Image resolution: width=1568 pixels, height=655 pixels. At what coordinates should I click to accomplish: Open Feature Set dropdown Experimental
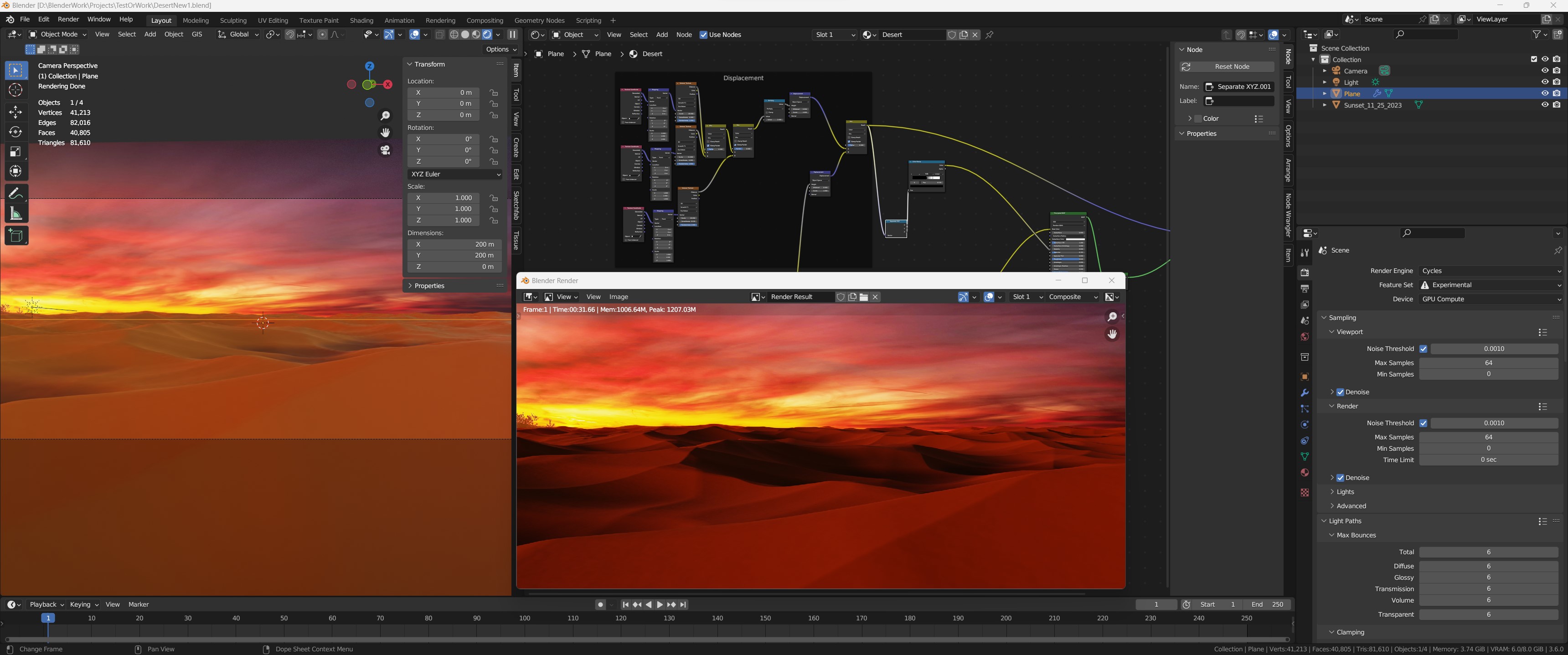[x=1491, y=285]
